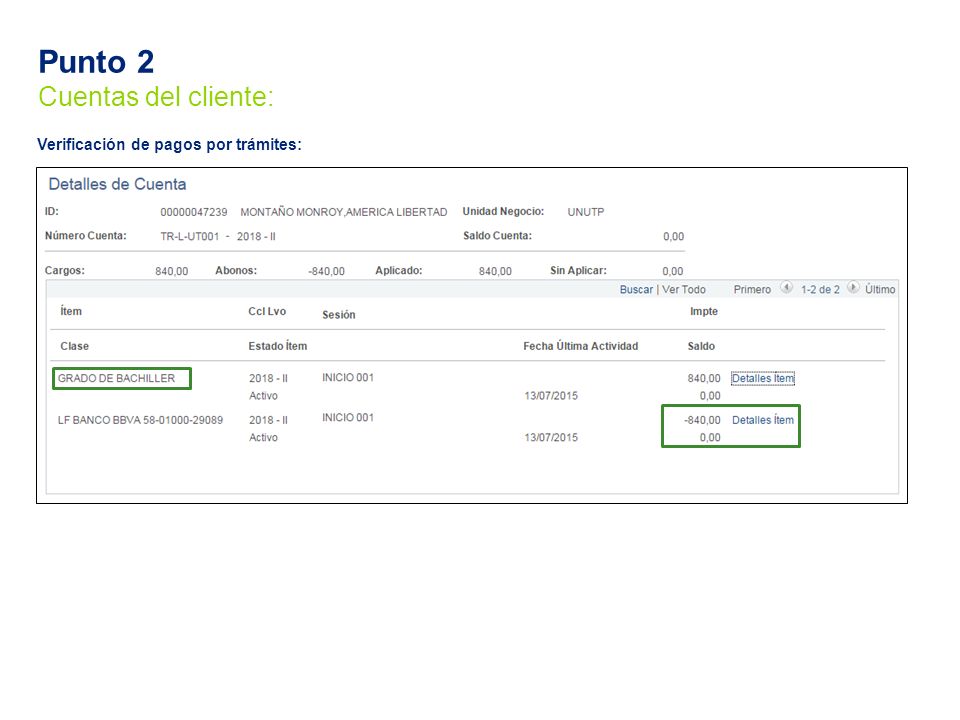
Task: Click the name MONTAÑO MONROY,AMERICA LIBERTAD
Action: [343, 212]
